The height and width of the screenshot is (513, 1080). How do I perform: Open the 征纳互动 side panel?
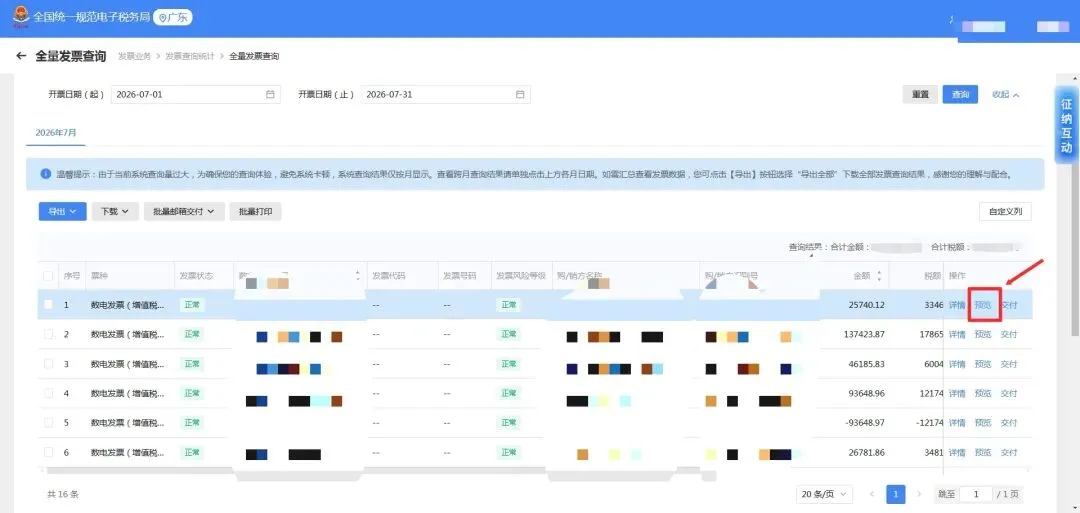click(x=1066, y=126)
